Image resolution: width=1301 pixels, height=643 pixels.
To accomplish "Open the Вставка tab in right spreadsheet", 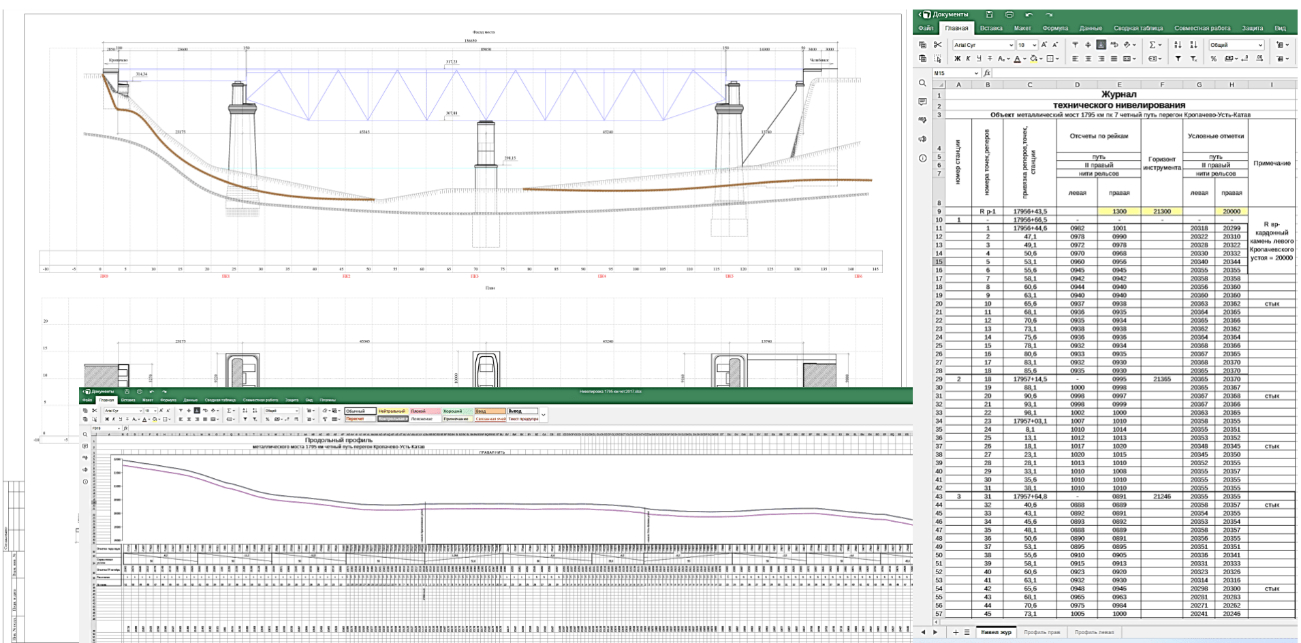I will click(991, 28).
